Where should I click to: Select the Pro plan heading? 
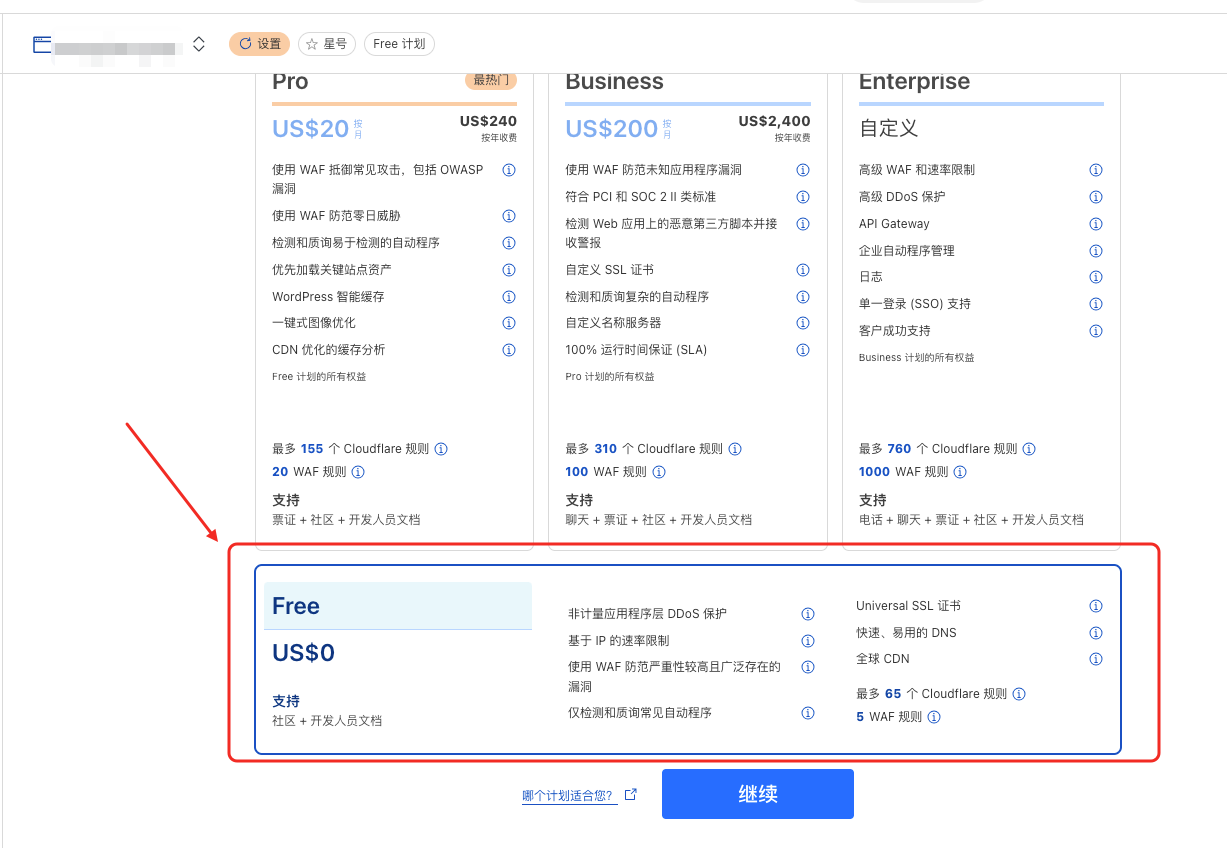pos(290,82)
